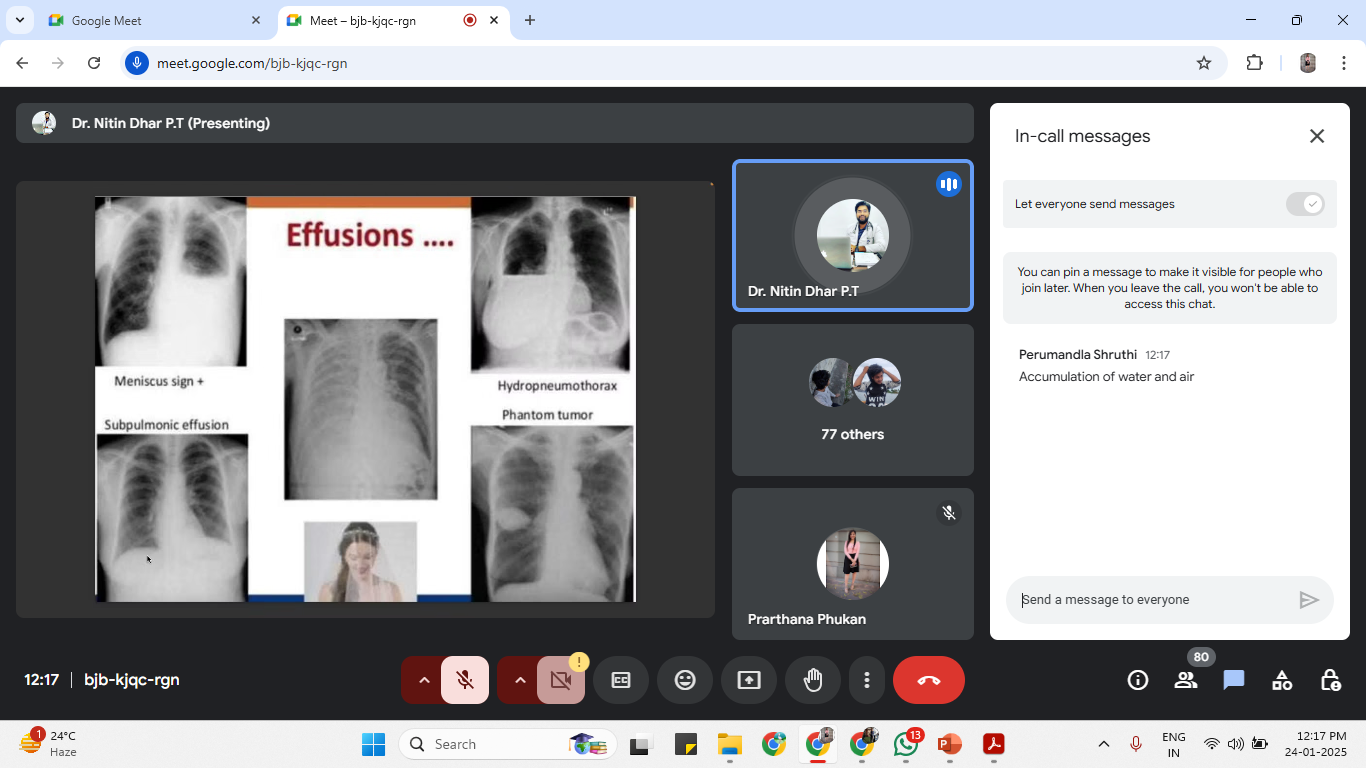The height and width of the screenshot is (768, 1366).
Task: Click the Phantom tumor label
Action: click(547, 414)
